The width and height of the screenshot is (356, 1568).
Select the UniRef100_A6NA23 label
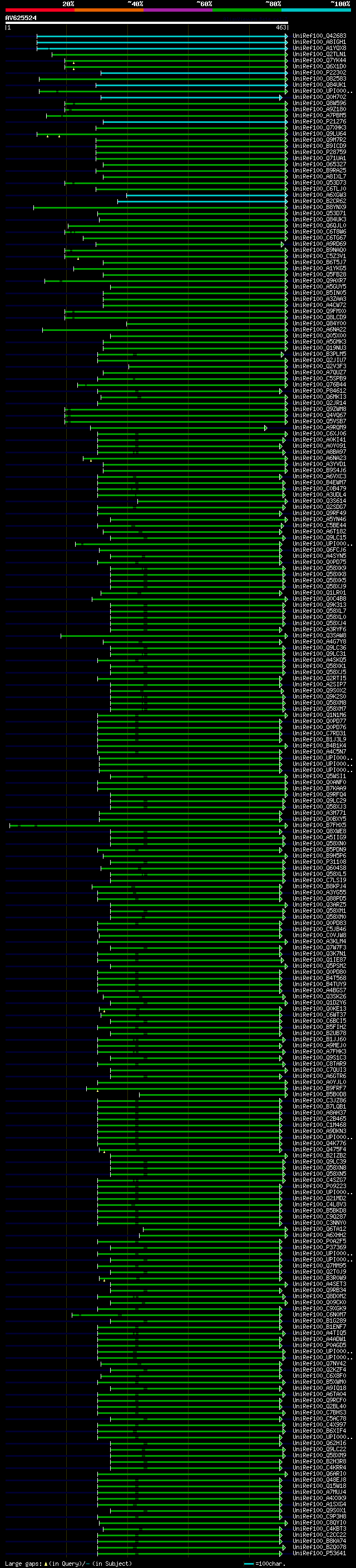(x=319, y=458)
